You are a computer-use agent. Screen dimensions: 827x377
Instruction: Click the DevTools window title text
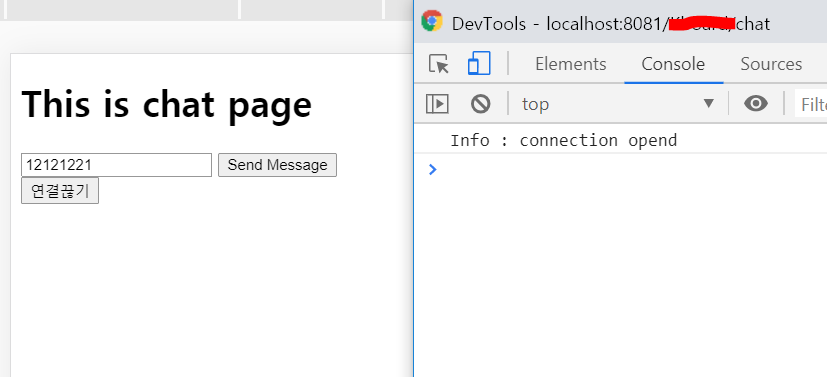click(x=611, y=23)
